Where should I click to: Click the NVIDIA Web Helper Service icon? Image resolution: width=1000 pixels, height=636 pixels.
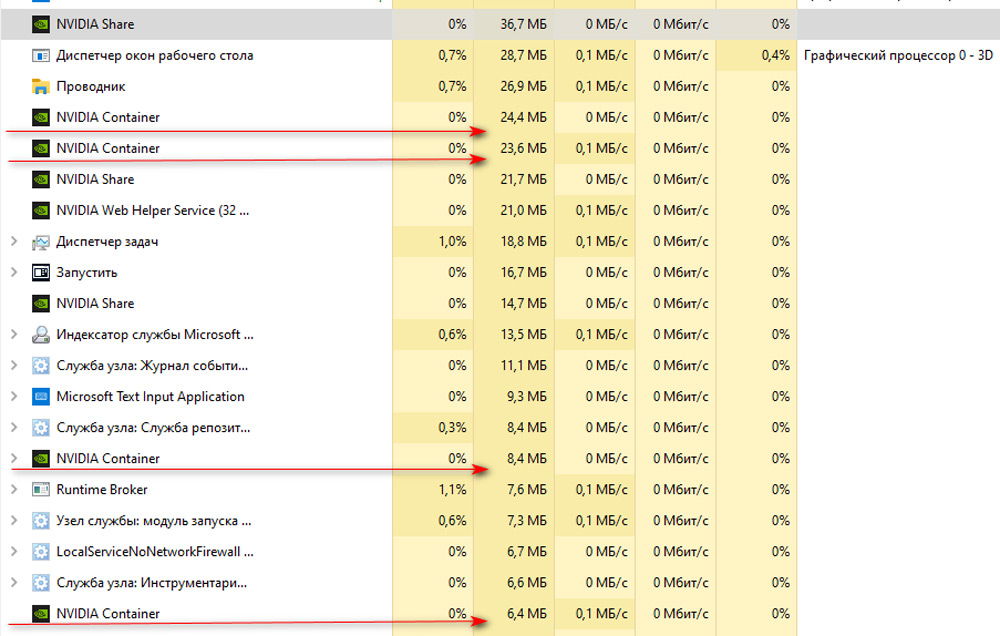coord(41,210)
